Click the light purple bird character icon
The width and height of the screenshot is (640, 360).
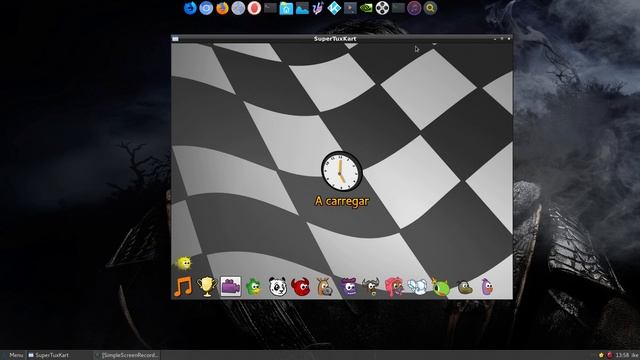tap(487, 287)
